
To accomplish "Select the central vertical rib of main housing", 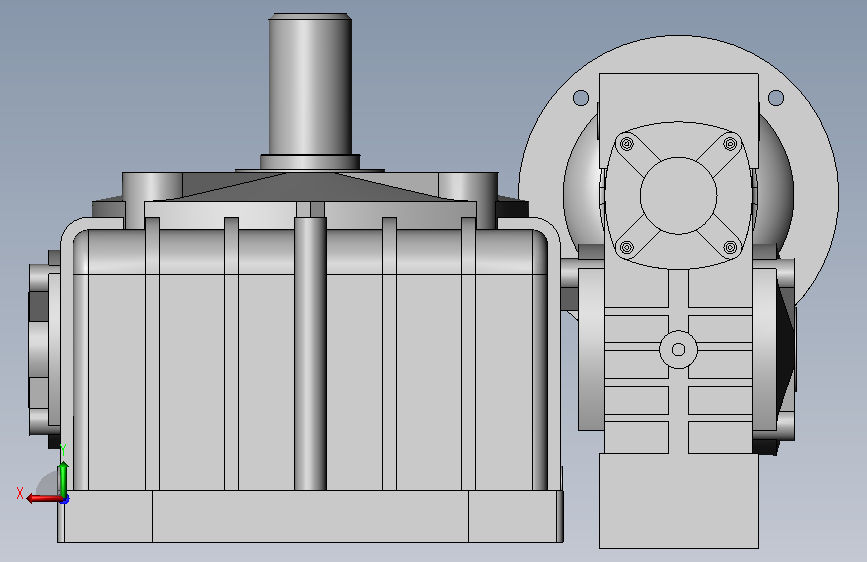I will [310, 354].
